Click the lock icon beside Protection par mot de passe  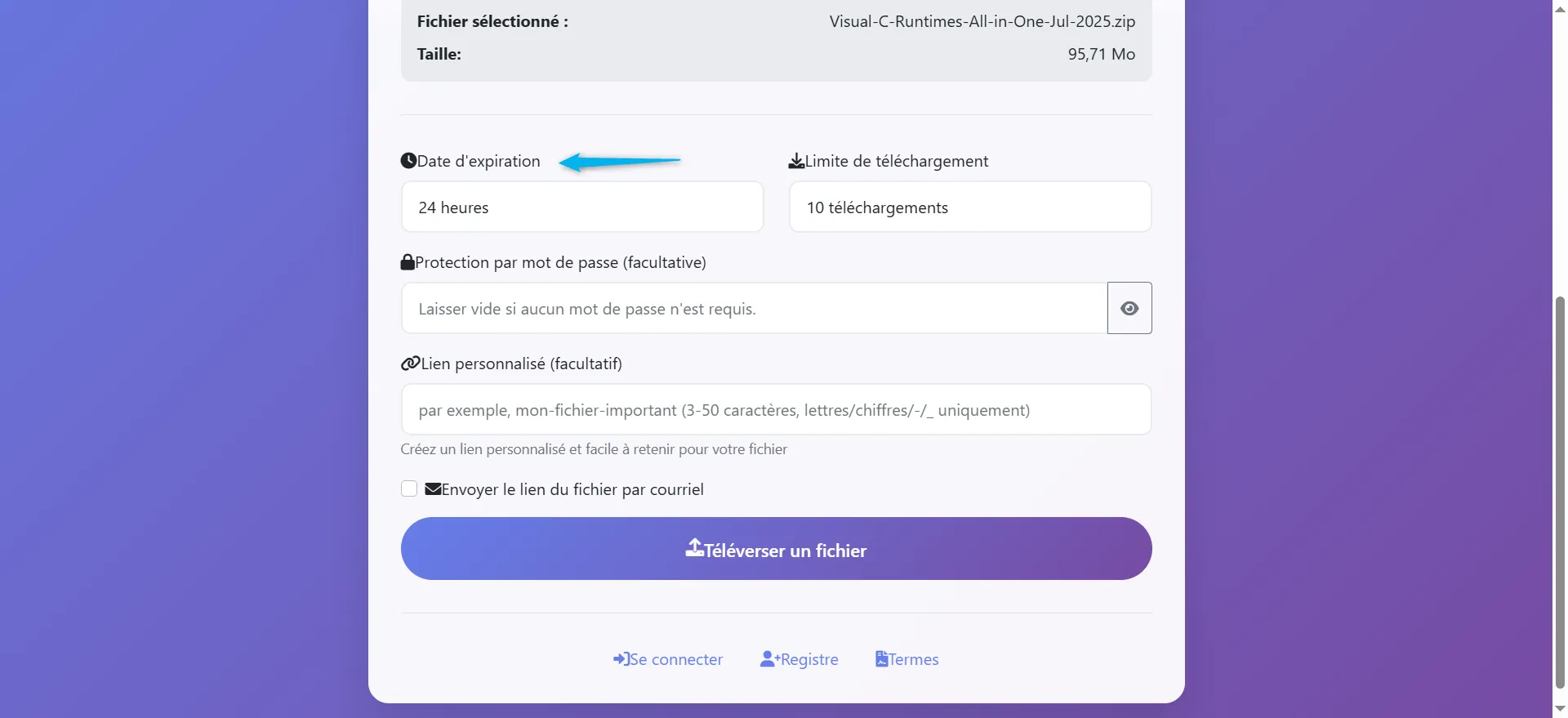pos(408,262)
